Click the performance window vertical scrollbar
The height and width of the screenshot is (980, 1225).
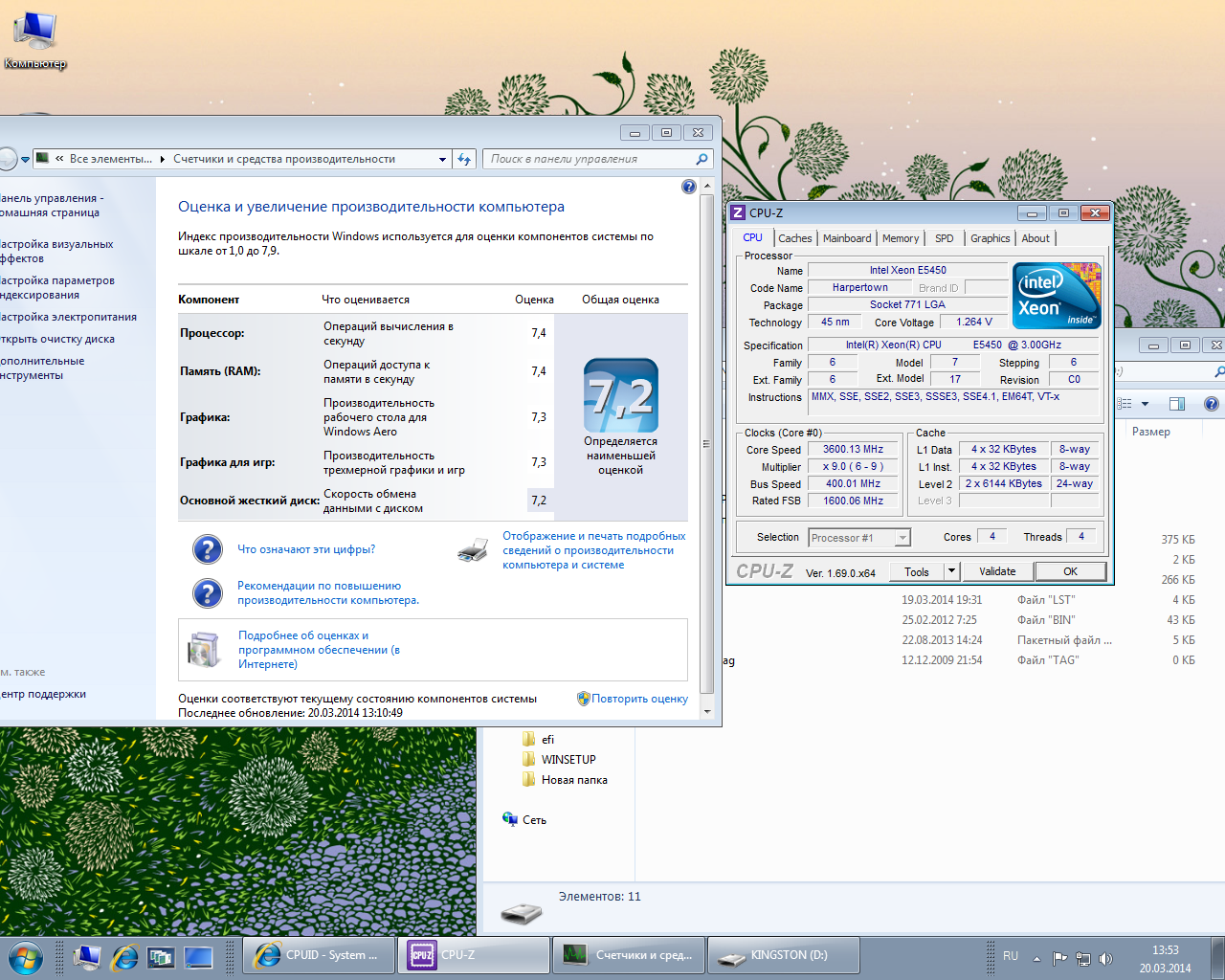point(707,443)
